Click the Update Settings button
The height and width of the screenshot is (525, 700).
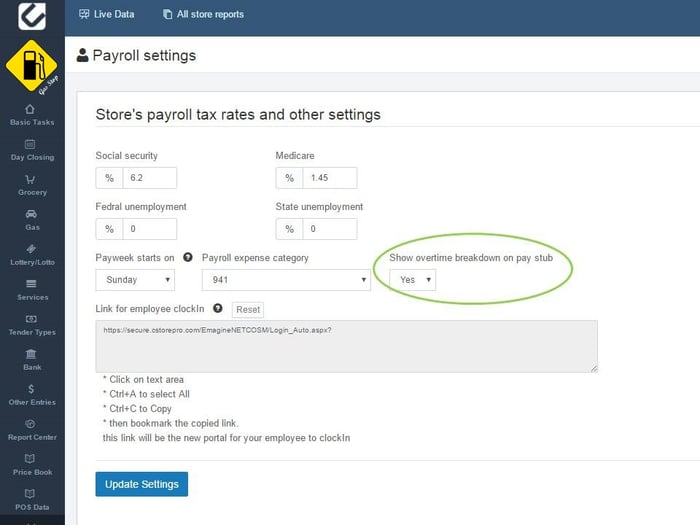[x=141, y=484]
